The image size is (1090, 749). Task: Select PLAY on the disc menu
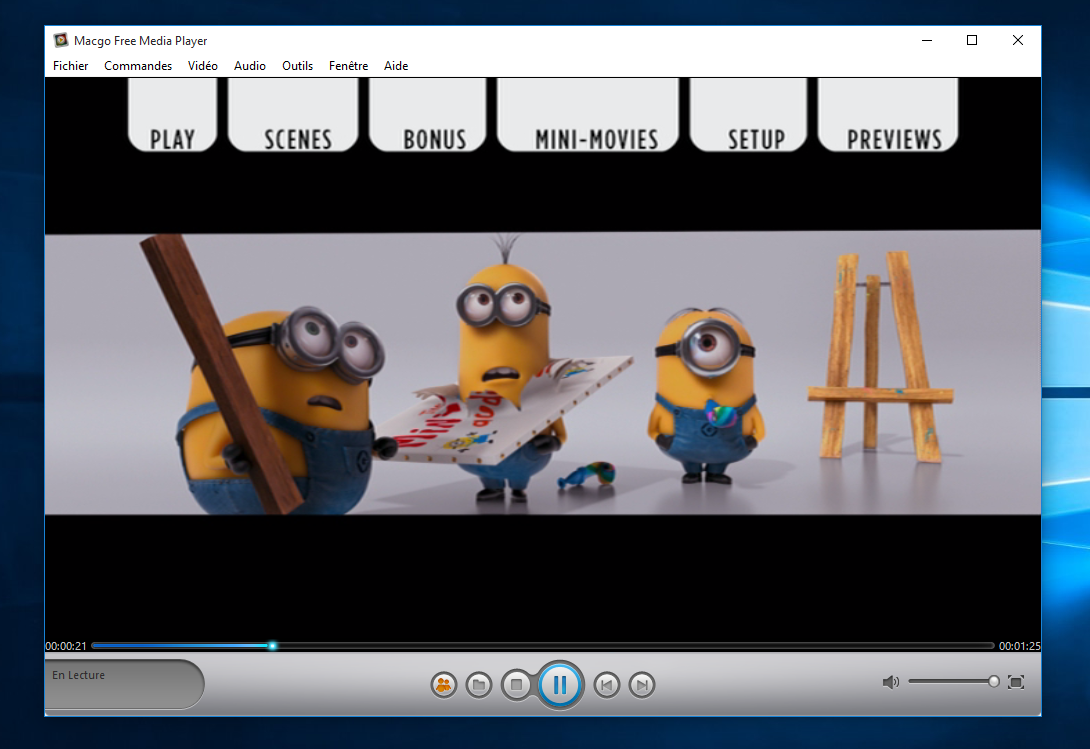pyautogui.click(x=172, y=115)
